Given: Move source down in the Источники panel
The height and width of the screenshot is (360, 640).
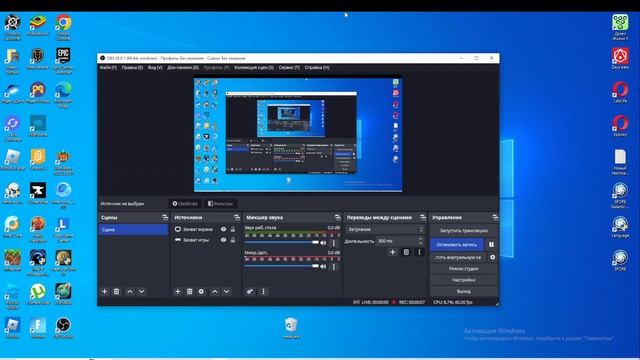Looking at the screenshot, I should click(x=227, y=291).
